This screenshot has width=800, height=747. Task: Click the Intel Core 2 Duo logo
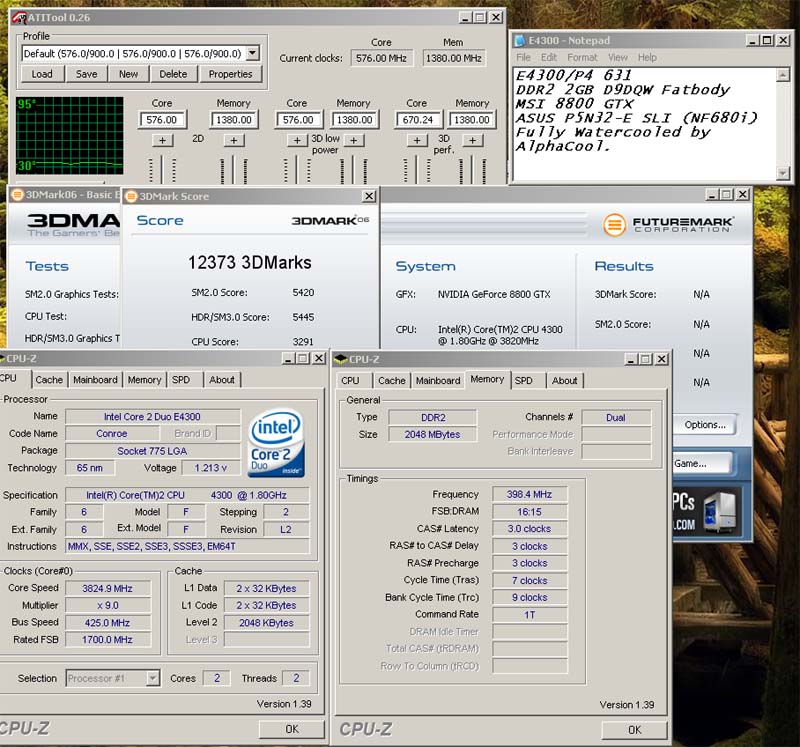276,442
